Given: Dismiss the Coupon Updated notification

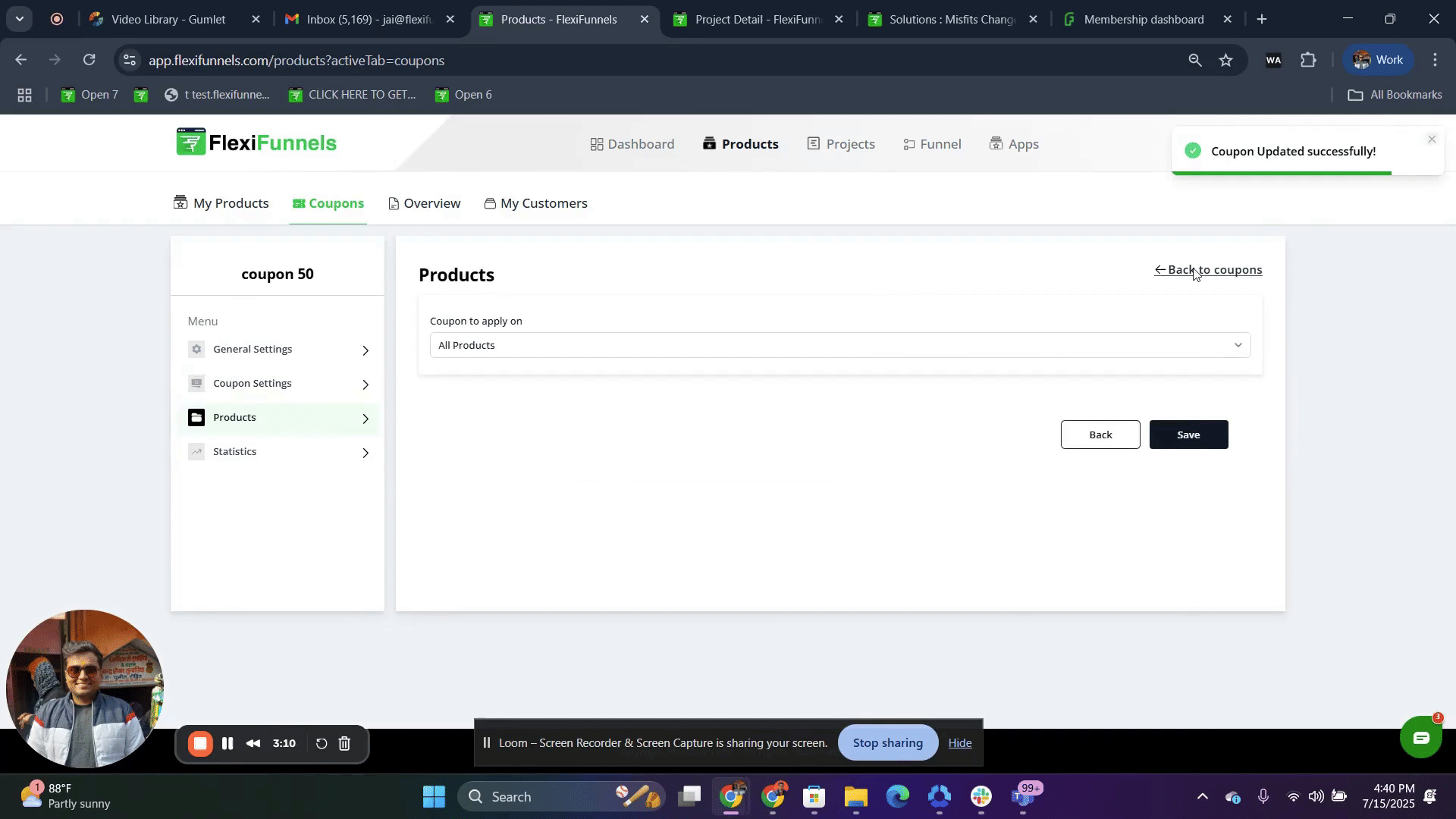Looking at the screenshot, I should [x=1431, y=140].
